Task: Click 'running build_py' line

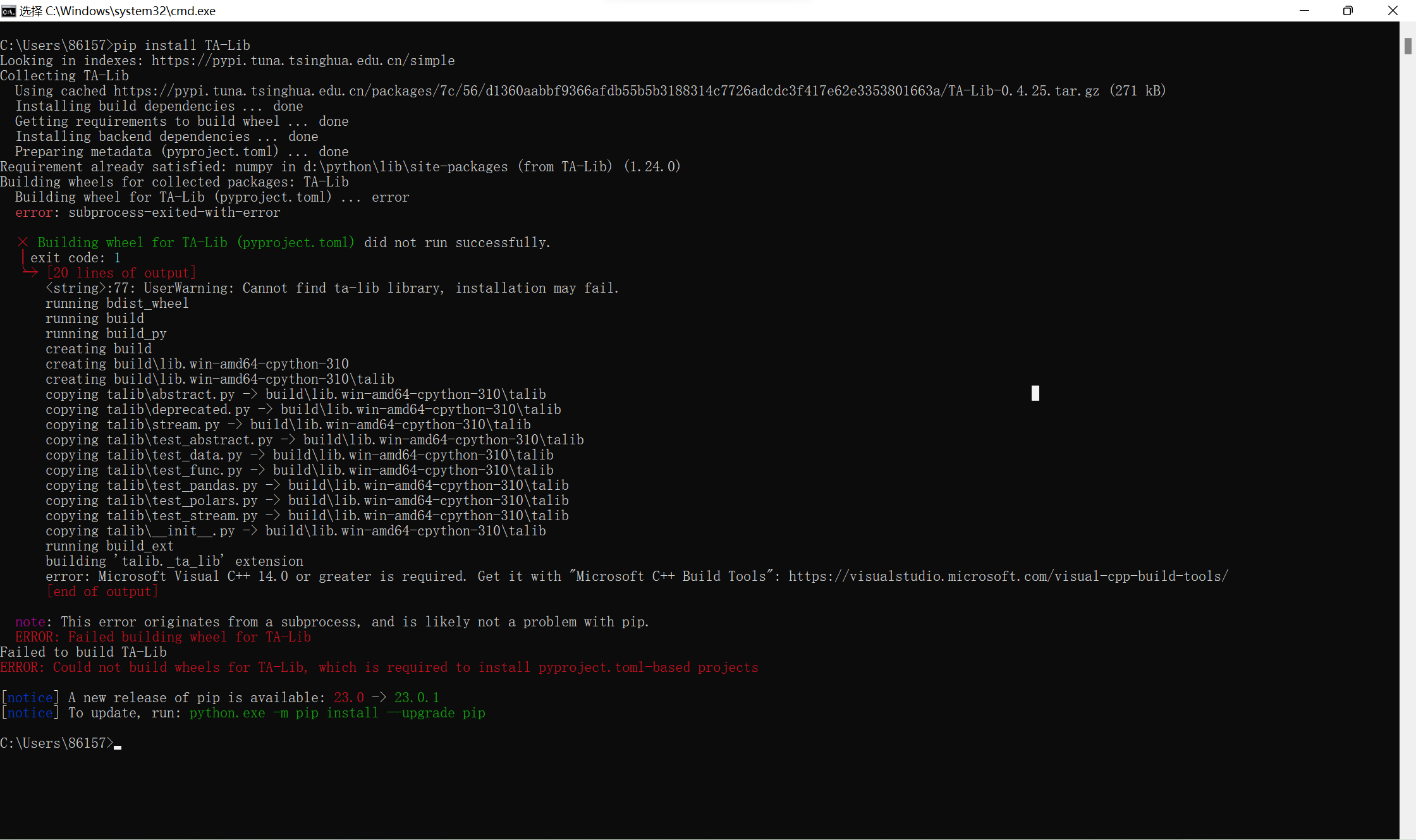Action: pos(106,334)
